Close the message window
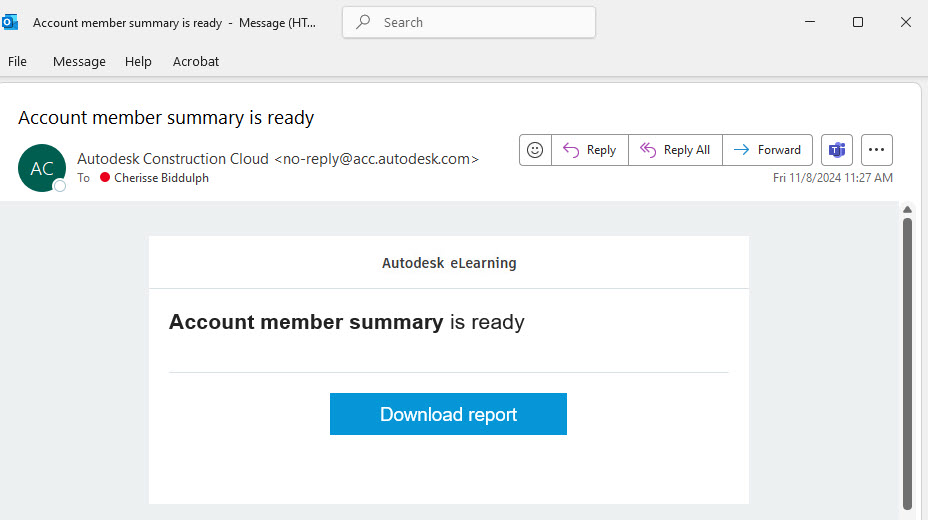 pos(906,22)
